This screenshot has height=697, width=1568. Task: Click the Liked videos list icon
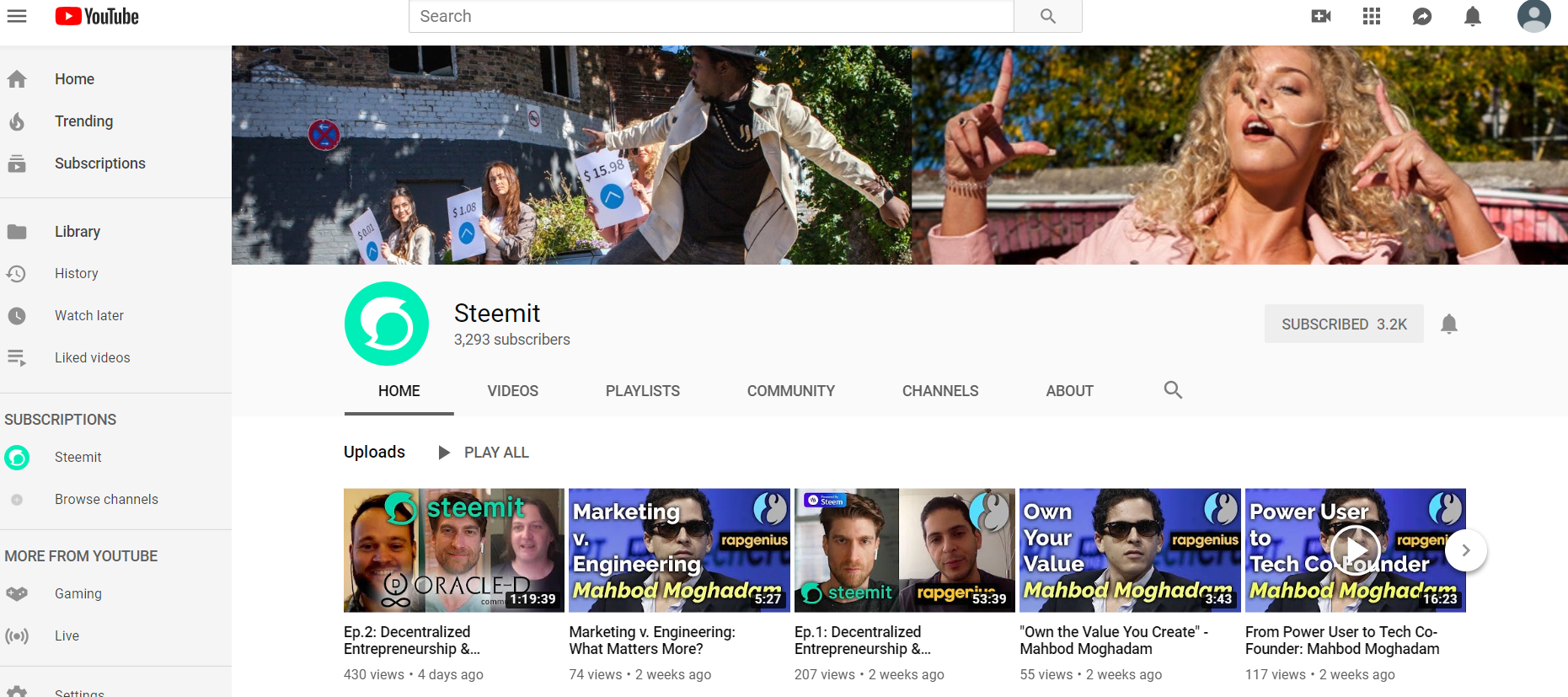pos(17,358)
